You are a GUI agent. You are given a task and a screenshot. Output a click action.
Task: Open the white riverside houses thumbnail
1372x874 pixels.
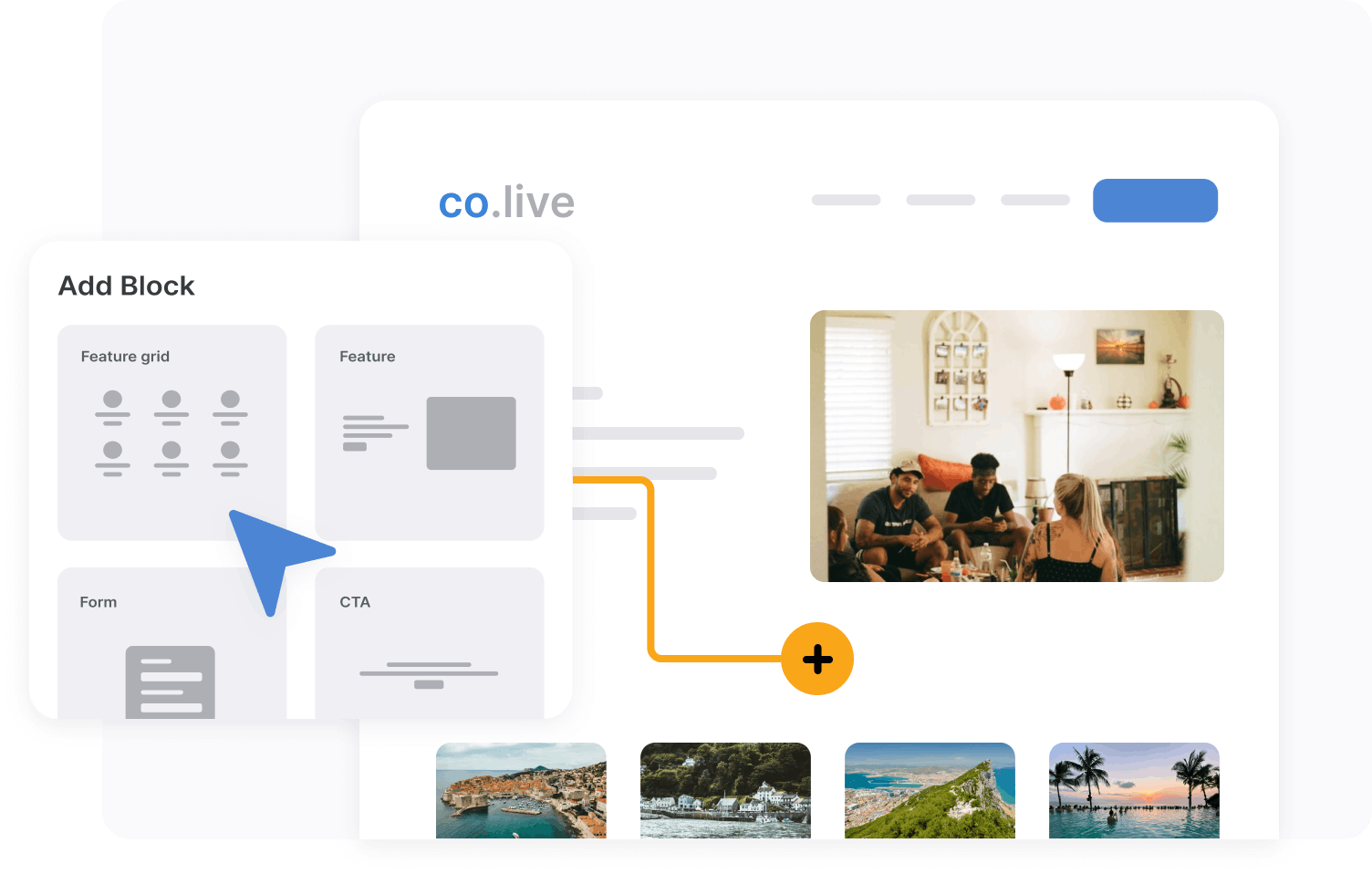point(725,790)
